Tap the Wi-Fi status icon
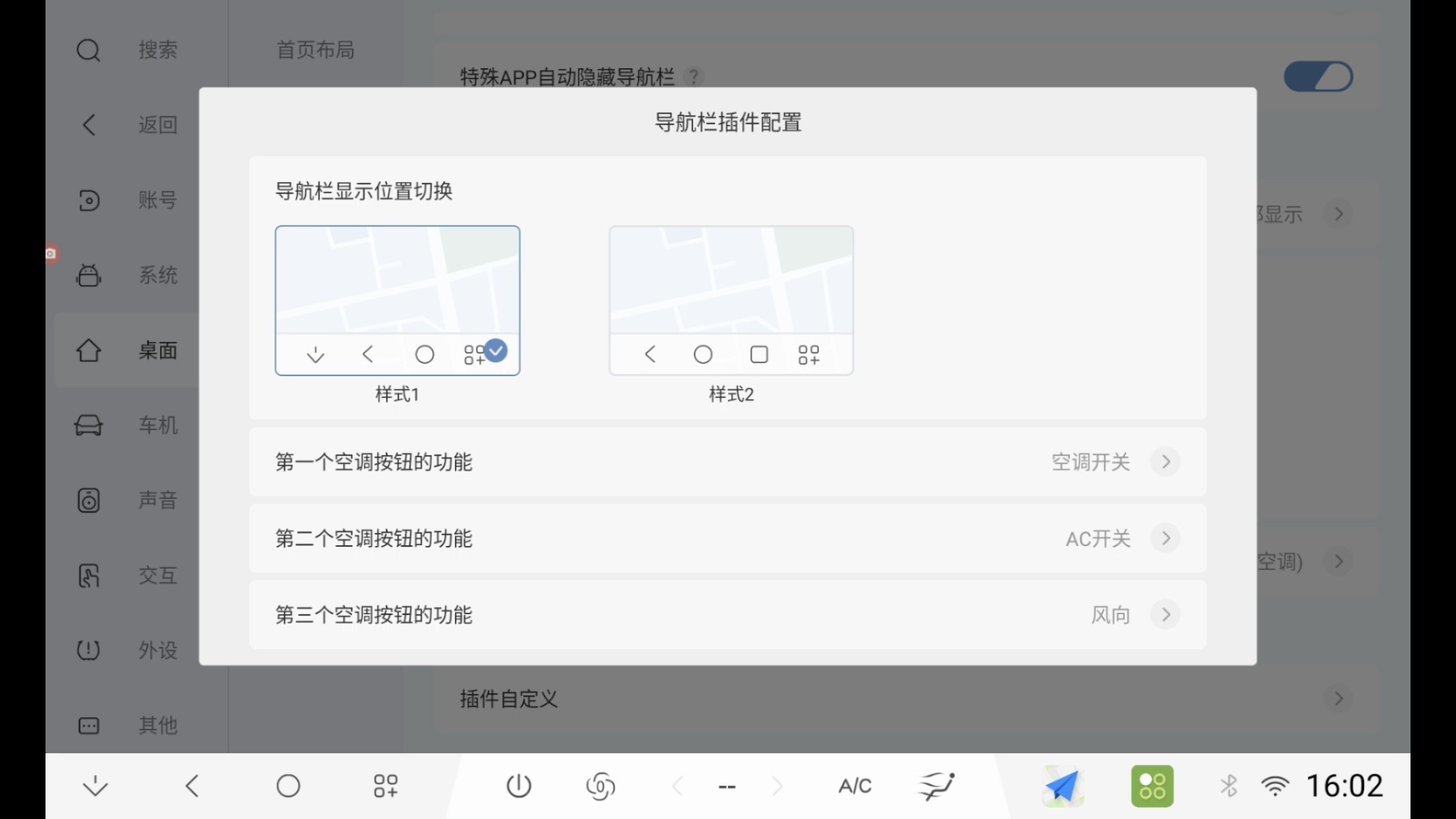1456x819 pixels. [x=1276, y=786]
